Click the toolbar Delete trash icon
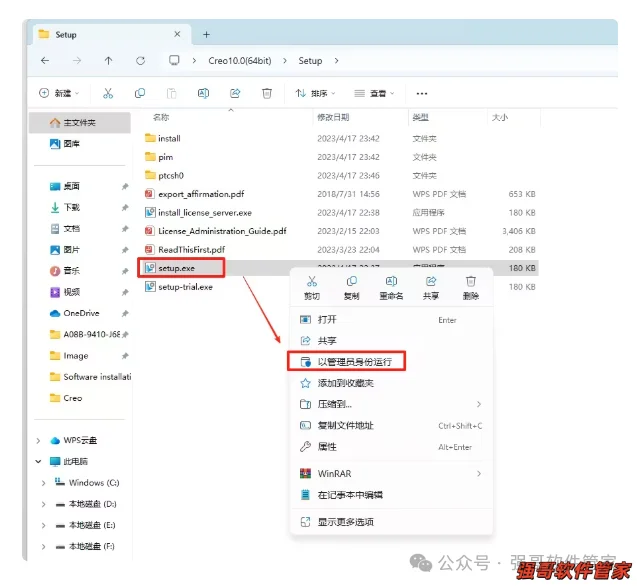The width and height of the screenshot is (637, 588). click(x=267, y=93)
